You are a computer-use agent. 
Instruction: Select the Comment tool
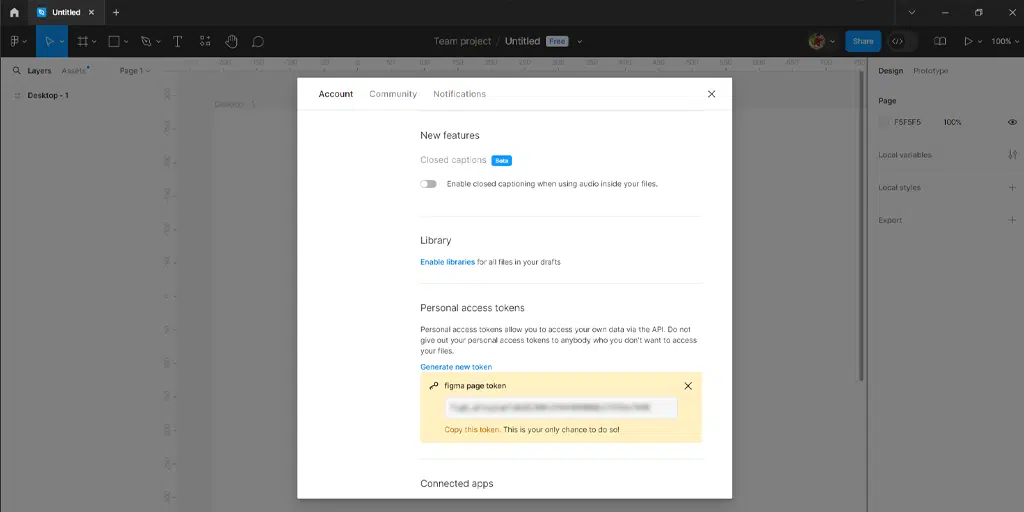pos(258,41)
